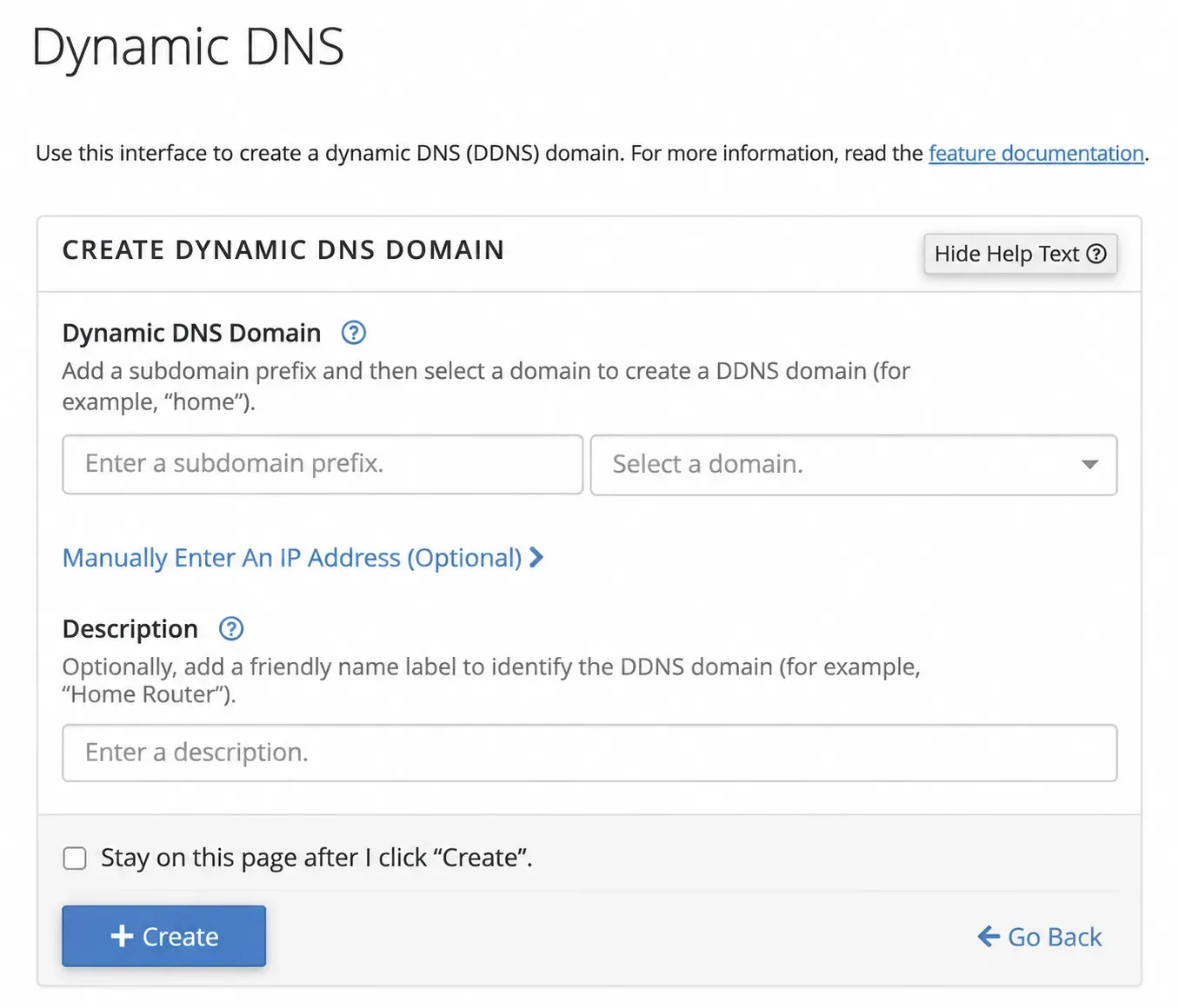Click help text starting "Add a subdomain prefix"

pos(486,387)
